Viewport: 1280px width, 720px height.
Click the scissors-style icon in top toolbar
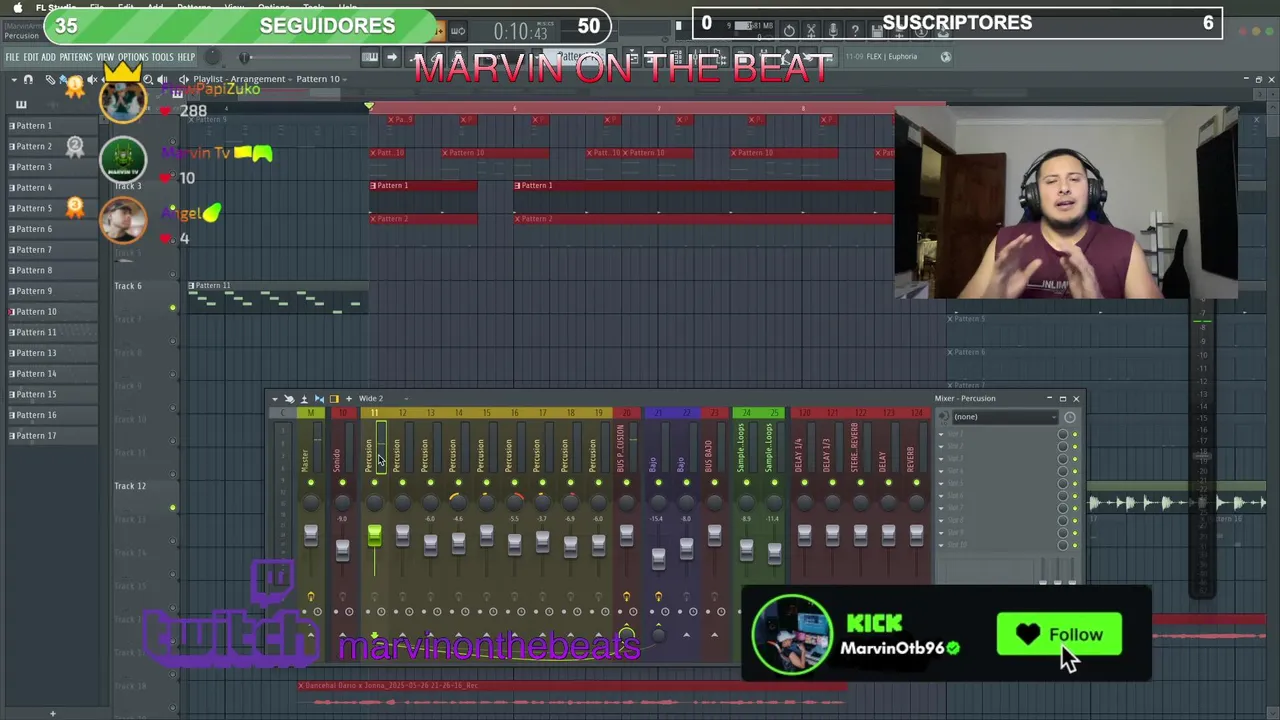tap(811, 31)
